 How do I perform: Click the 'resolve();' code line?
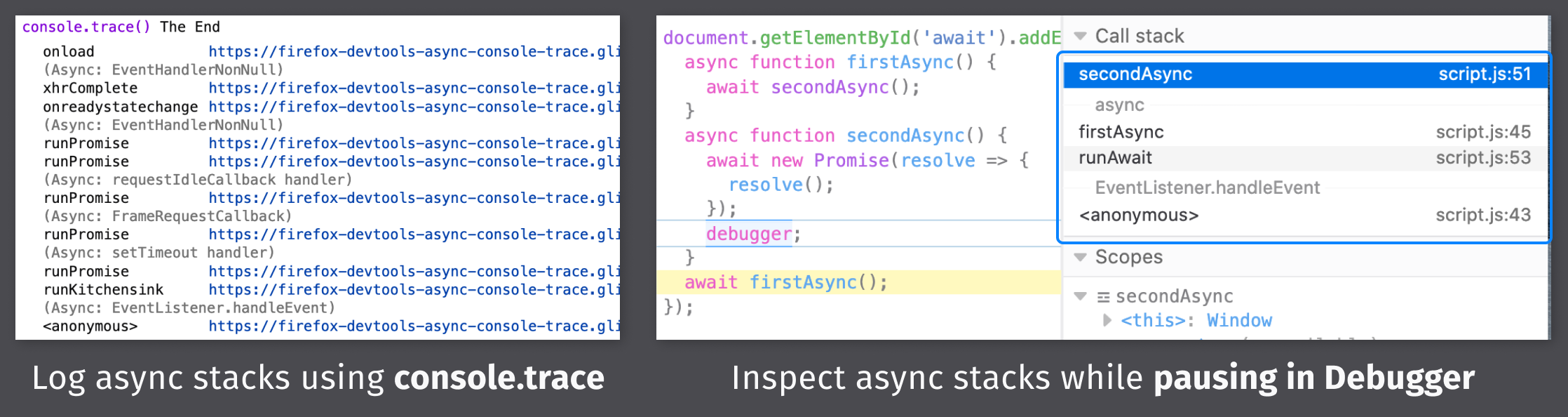point(781,185)
